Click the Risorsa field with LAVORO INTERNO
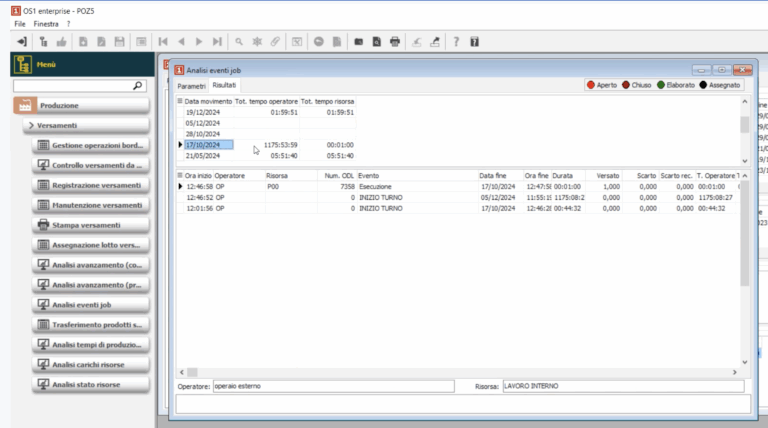 624,386
